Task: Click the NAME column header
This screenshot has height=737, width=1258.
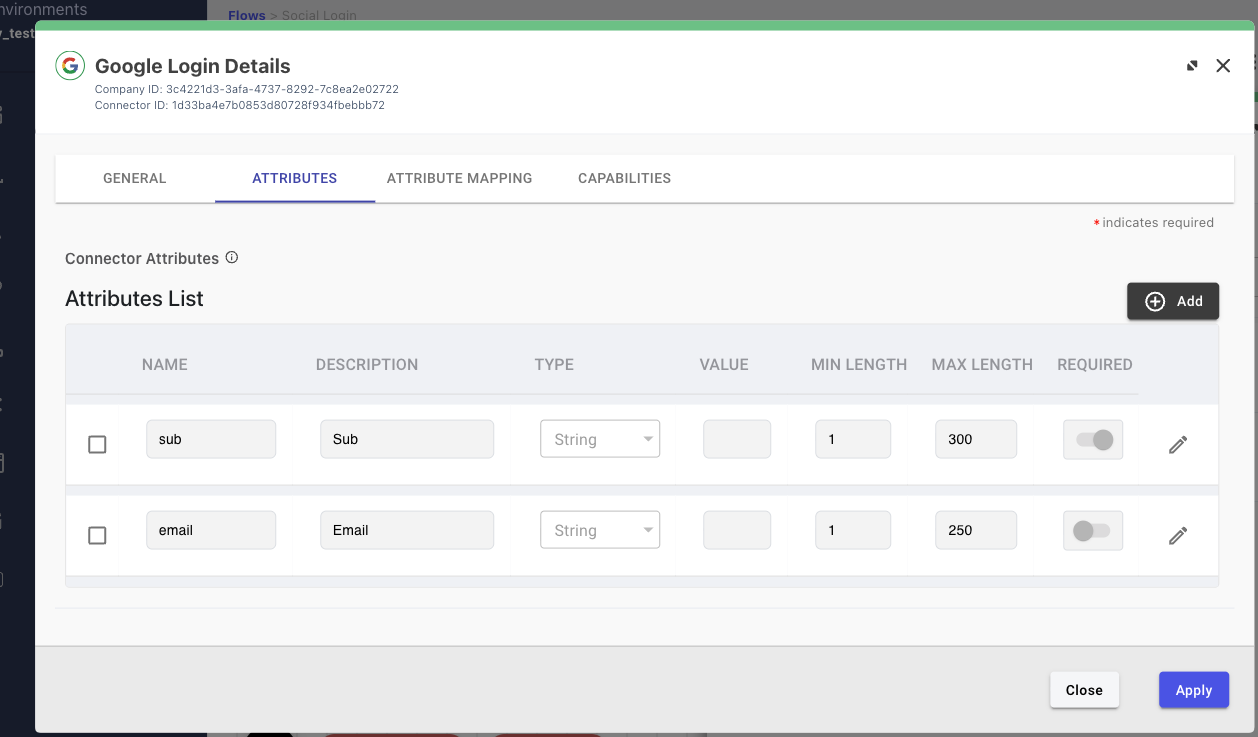Action: click(x=165, y=364)
